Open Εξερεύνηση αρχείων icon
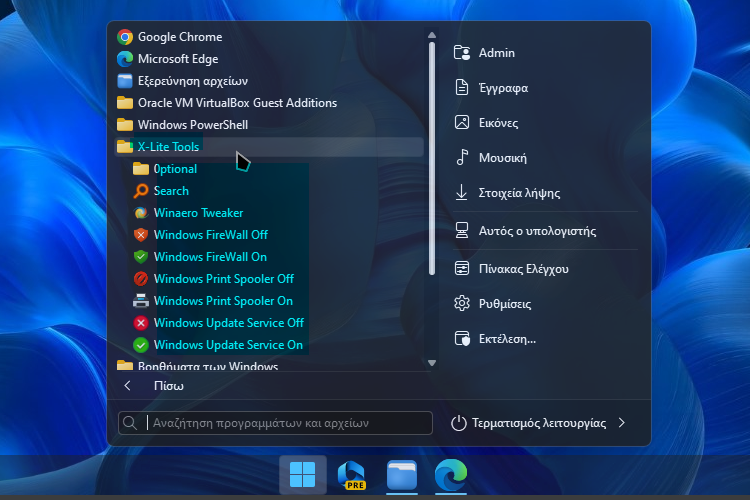Screen dimensions: 750x500 tap(125, 81)
